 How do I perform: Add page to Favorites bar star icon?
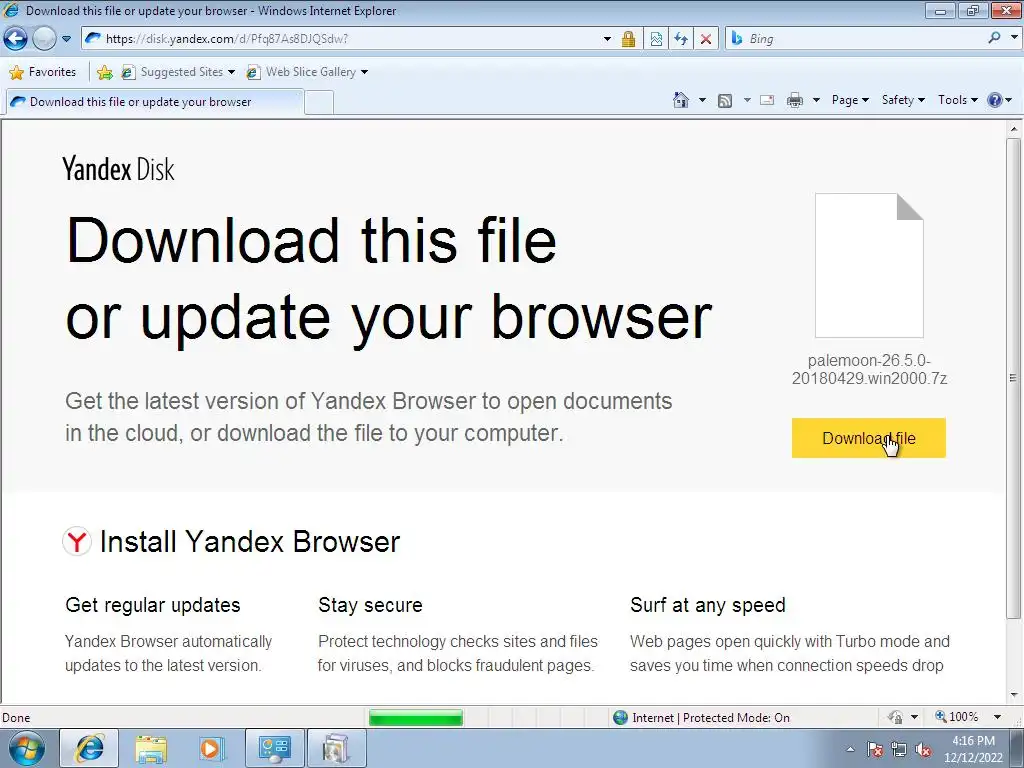click(104, 72)
